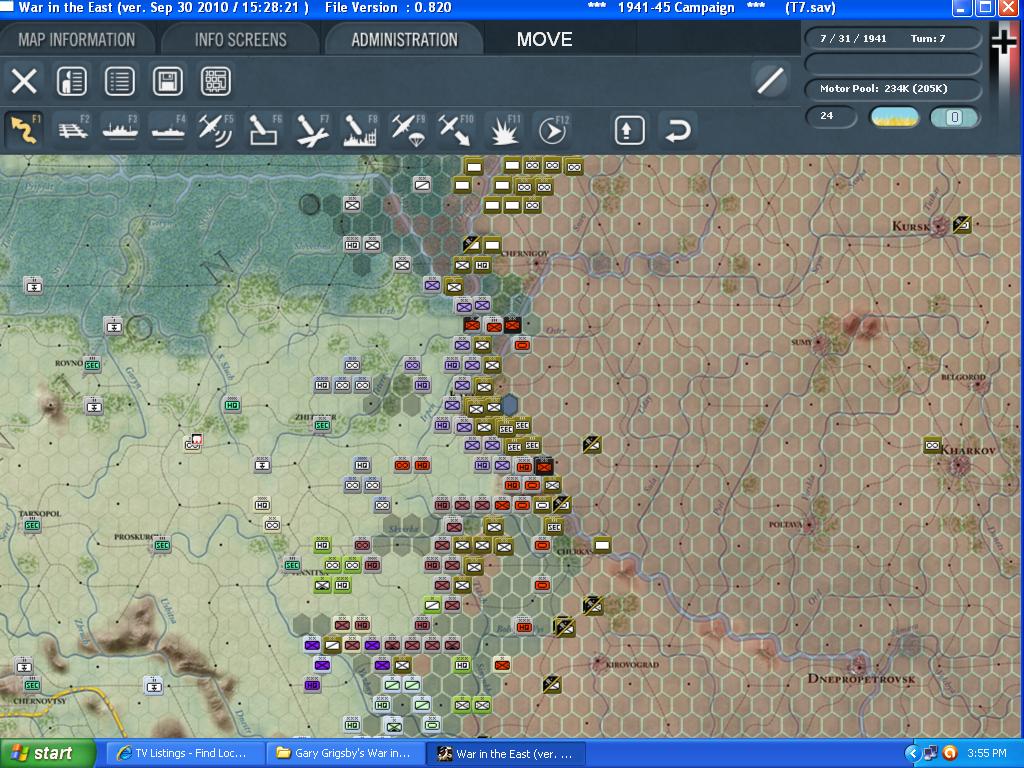Click the X icon on Administration toolbar
The height and width of the screenshot is (768, 1024).
[x=24, y=82]
